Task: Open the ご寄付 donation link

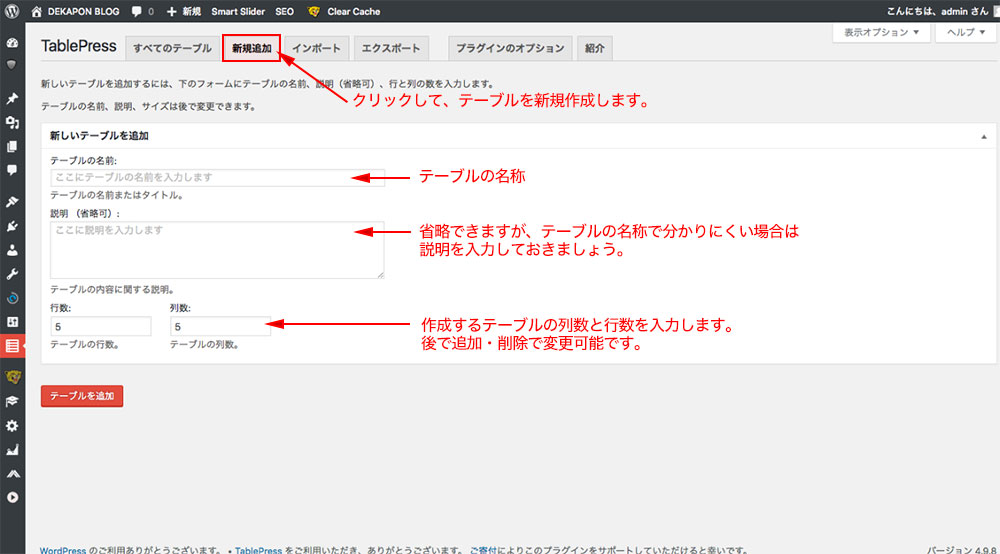Action: 483,550
